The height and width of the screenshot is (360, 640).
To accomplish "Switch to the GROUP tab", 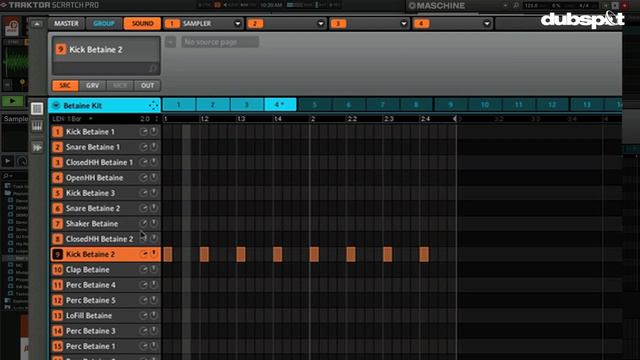I will 104,24.
